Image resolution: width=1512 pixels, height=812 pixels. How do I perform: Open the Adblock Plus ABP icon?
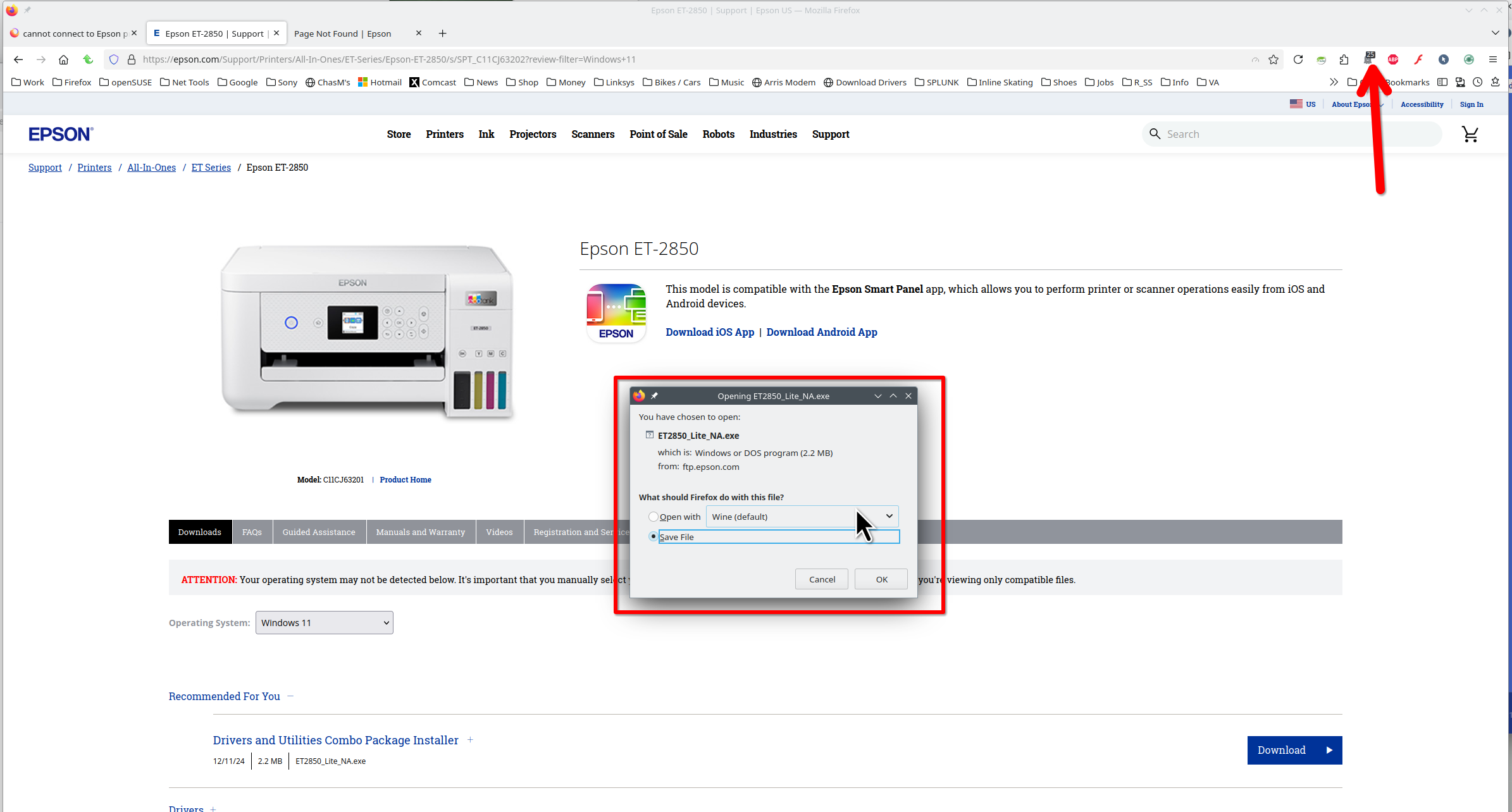1393,59
